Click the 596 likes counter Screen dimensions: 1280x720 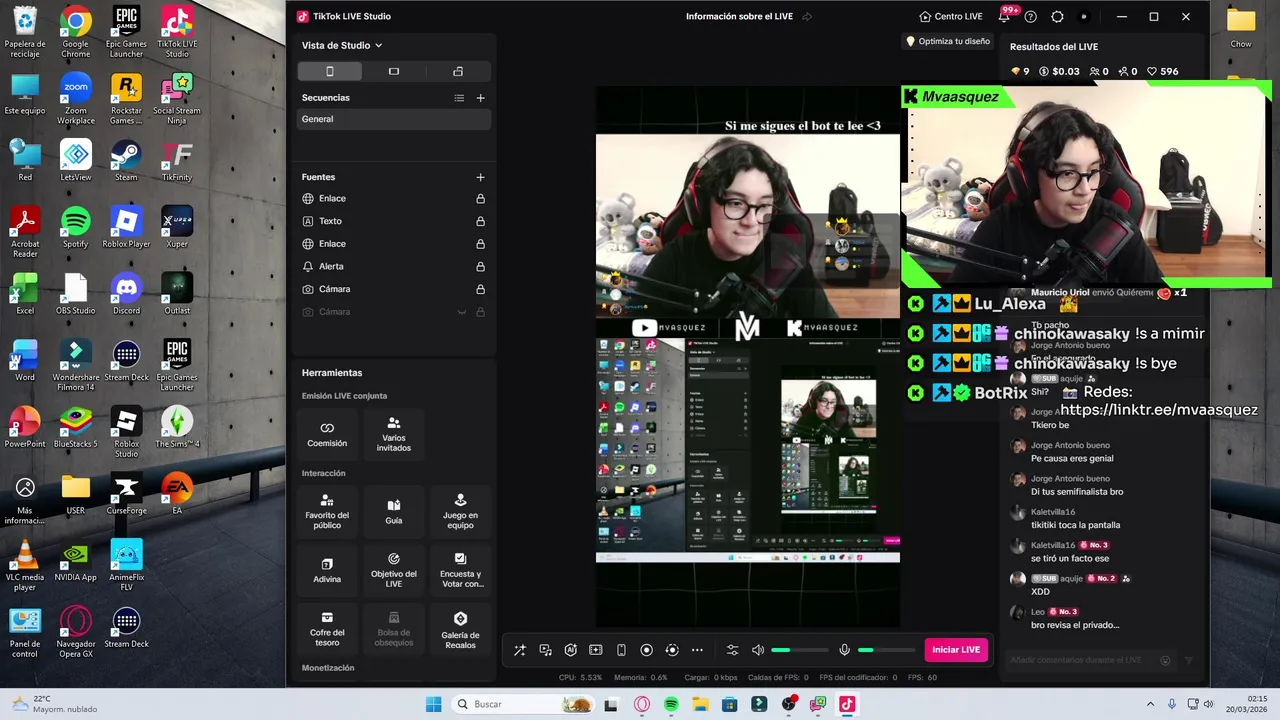[x=1163, y=71]
